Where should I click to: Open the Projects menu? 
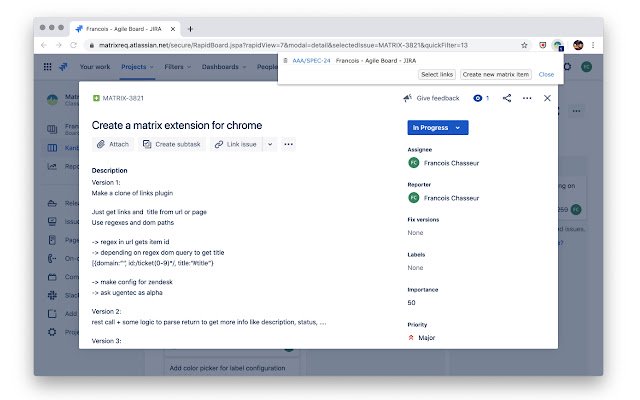point(137,67)
